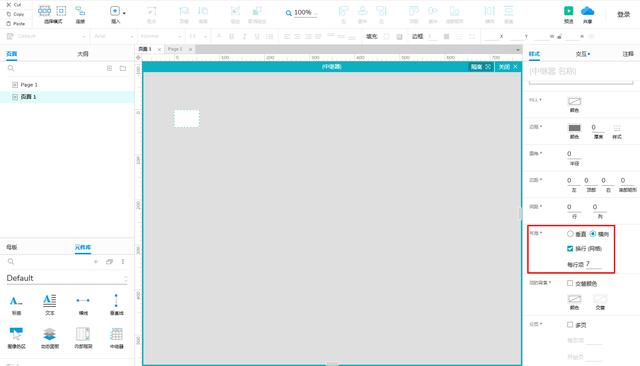The image size is (640, 366).
Task: Activate the 连接 connector tool
Action: 80,14
